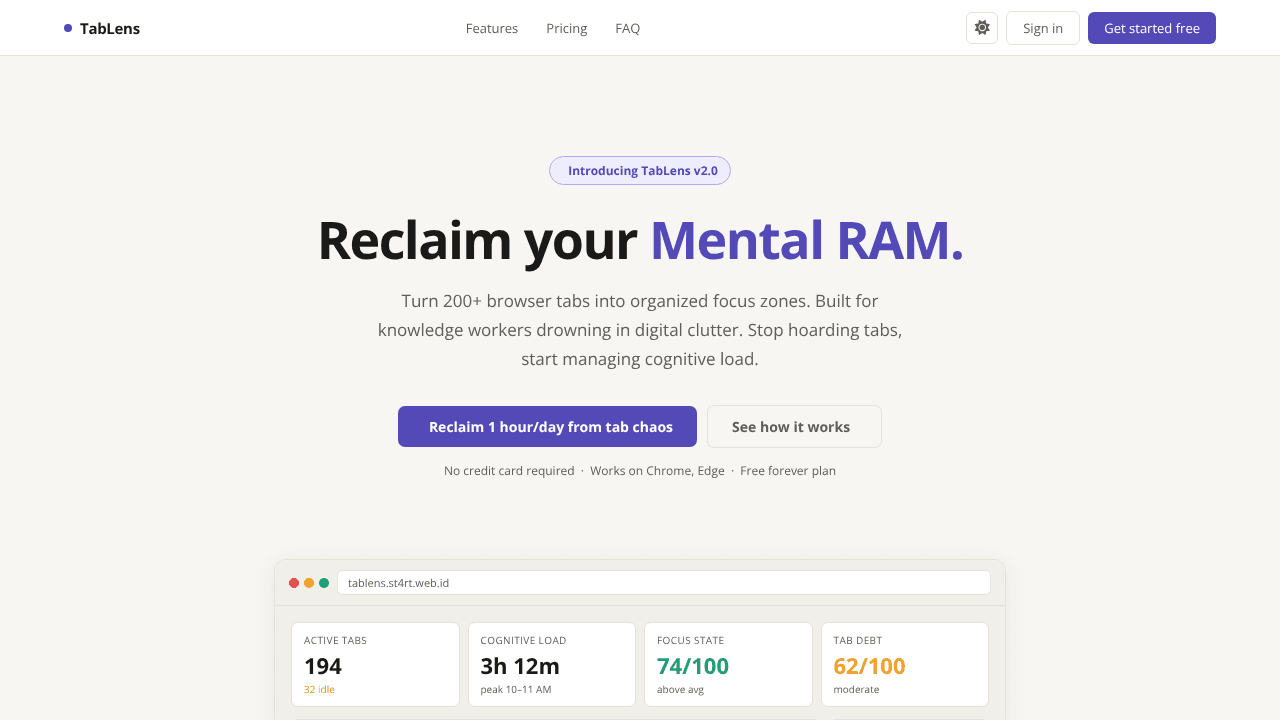Click the Sign in button
This screenshot has height=720, width=1280.
[1043, 28]
